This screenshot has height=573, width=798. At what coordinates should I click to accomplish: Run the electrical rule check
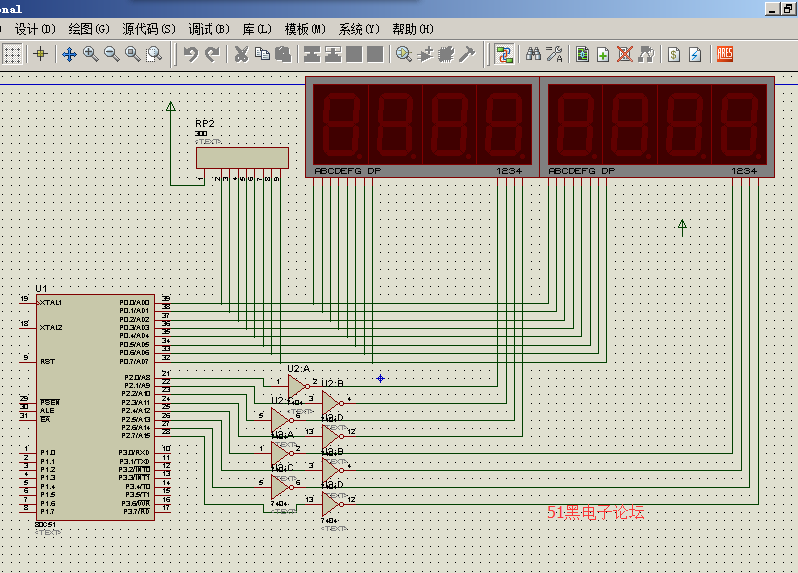[695, 54]
